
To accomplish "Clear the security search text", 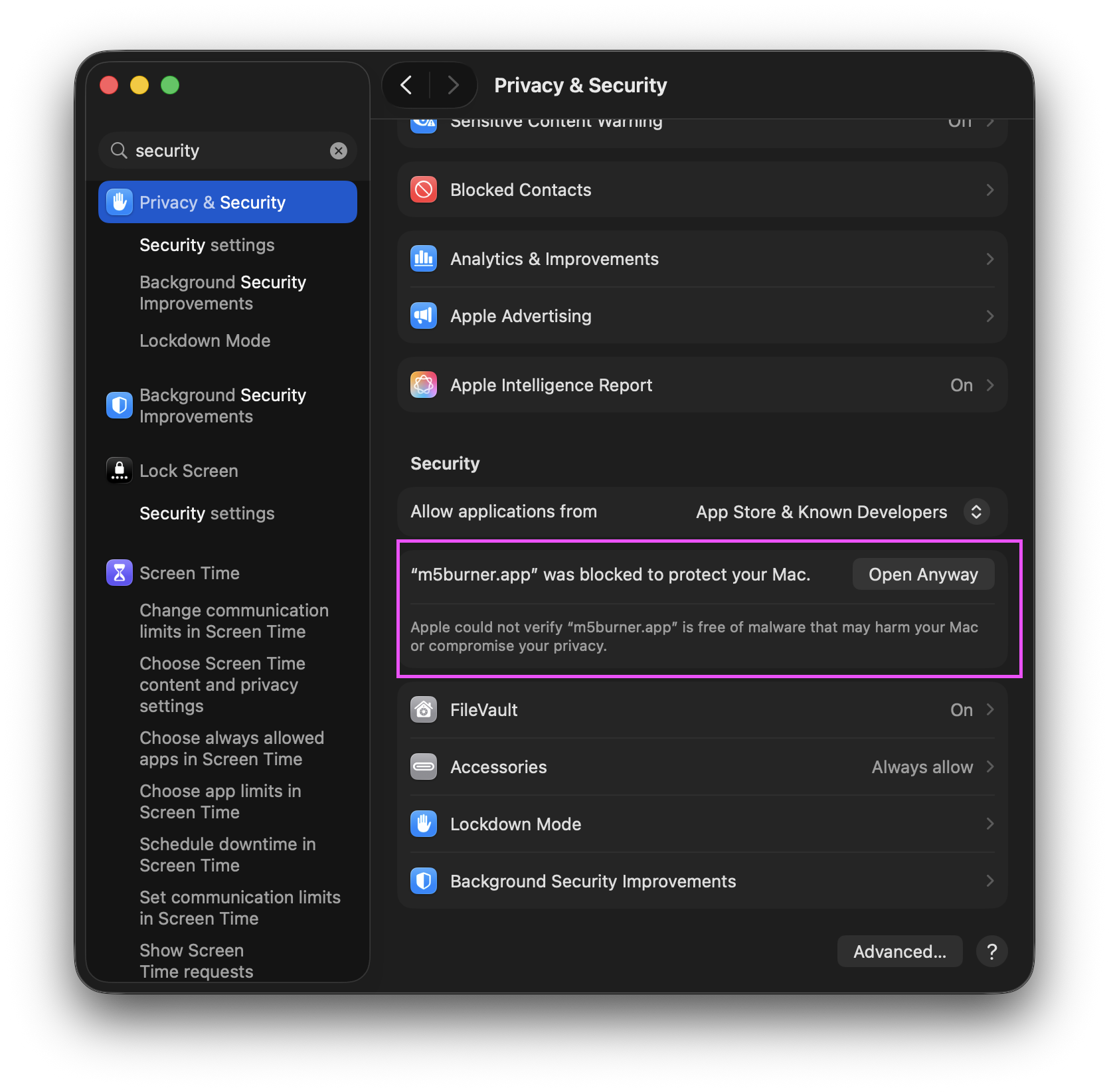I will click(339, 151).
